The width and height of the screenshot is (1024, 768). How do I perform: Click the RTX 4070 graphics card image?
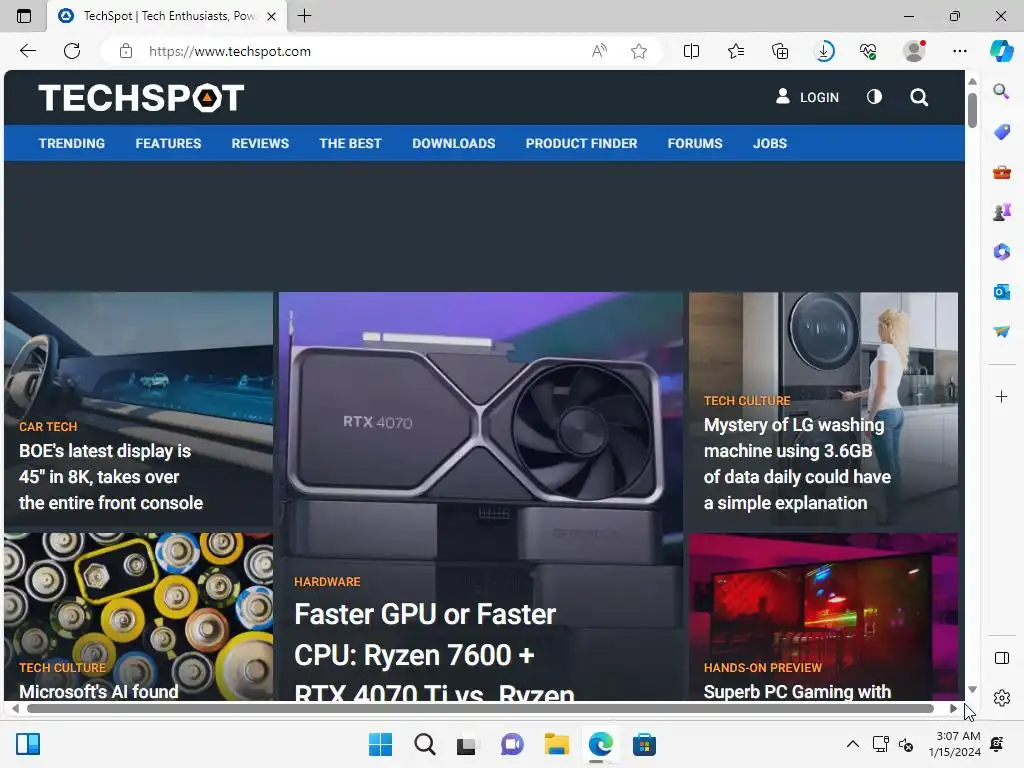tap(481, 424)
